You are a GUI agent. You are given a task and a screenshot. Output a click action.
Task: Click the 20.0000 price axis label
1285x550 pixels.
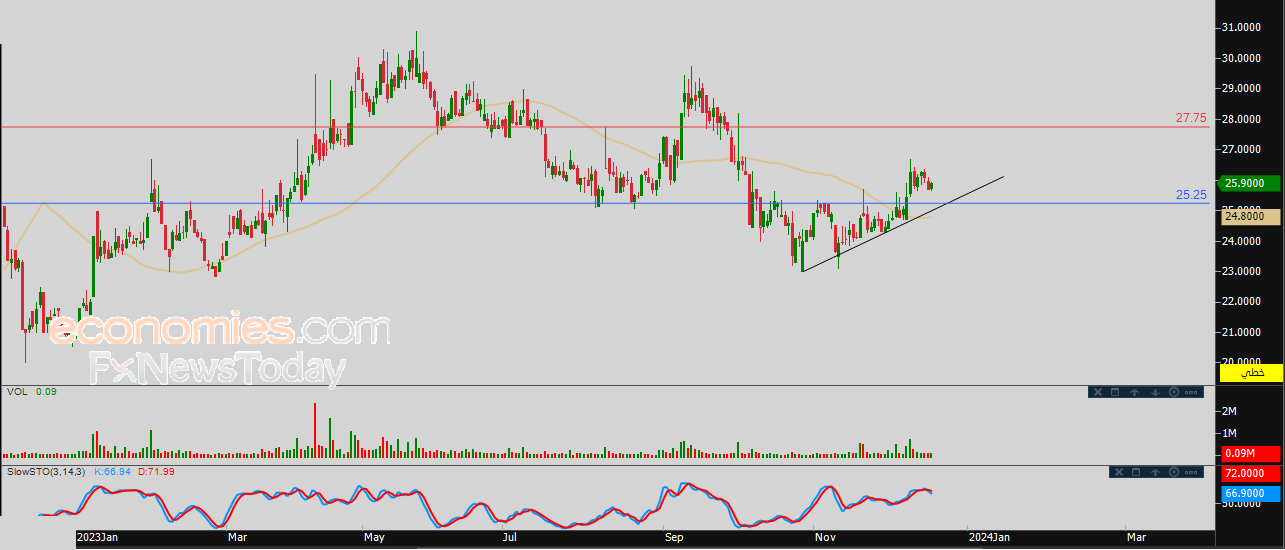(x=1241, y=362)
